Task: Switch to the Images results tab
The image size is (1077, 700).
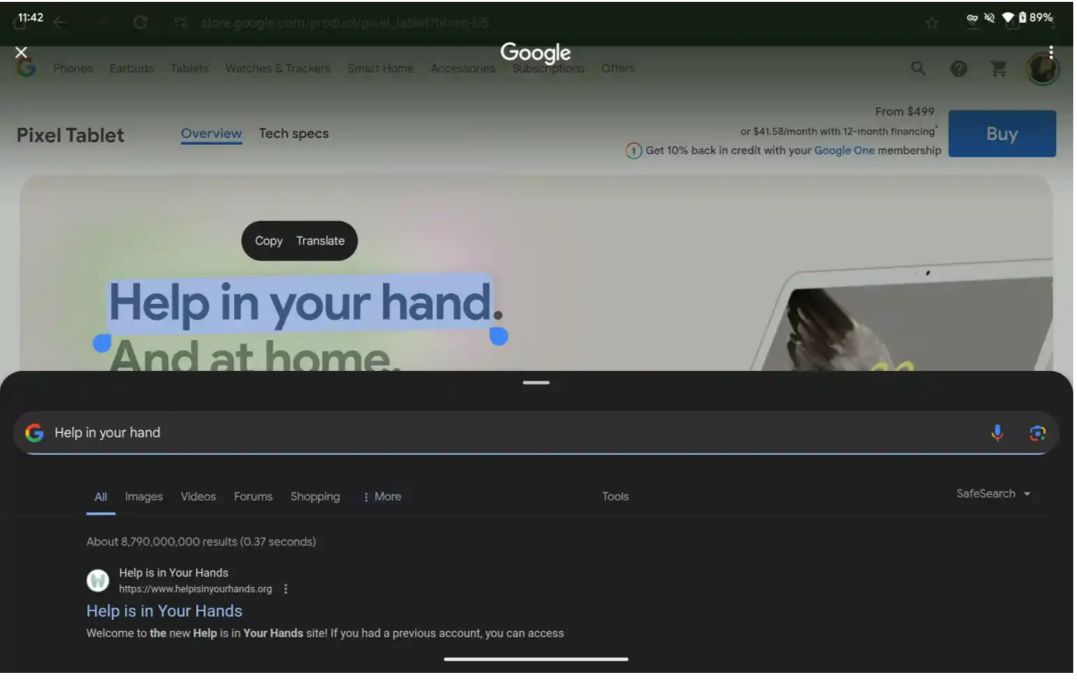Action: (x=144, y=497)
